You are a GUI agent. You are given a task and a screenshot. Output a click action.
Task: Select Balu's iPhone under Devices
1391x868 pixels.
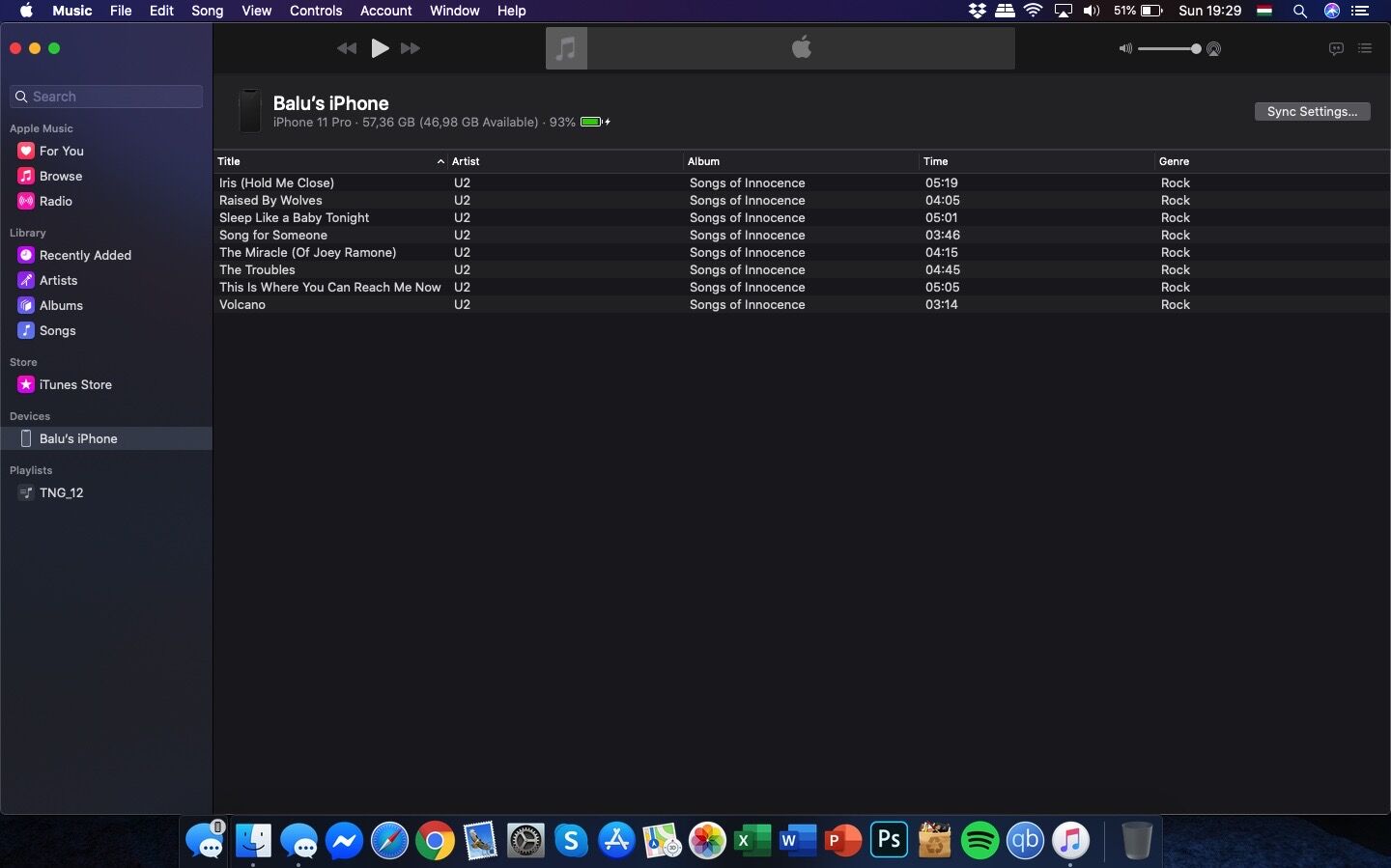point(106,438)
